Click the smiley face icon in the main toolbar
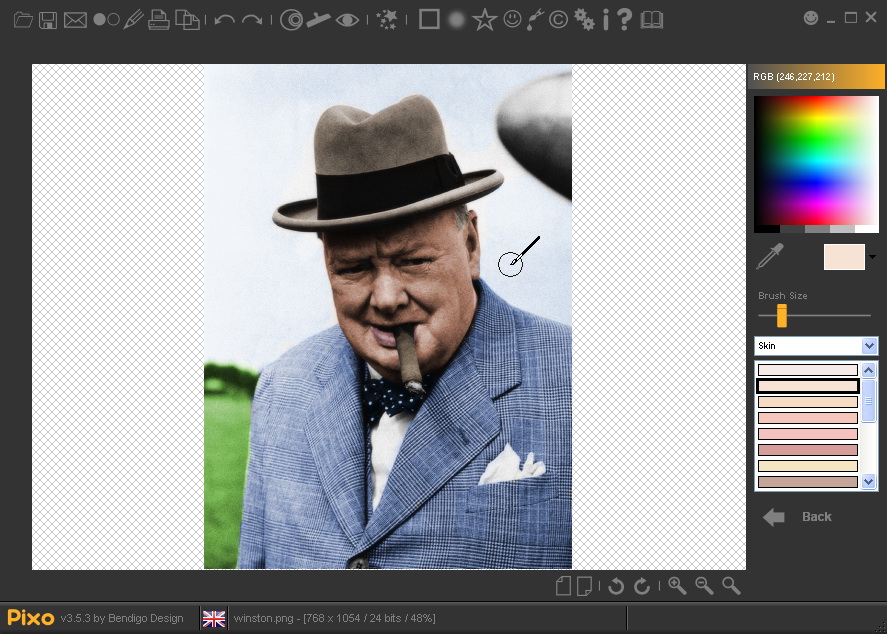This screenshot has width=887, height=634. 513,19
